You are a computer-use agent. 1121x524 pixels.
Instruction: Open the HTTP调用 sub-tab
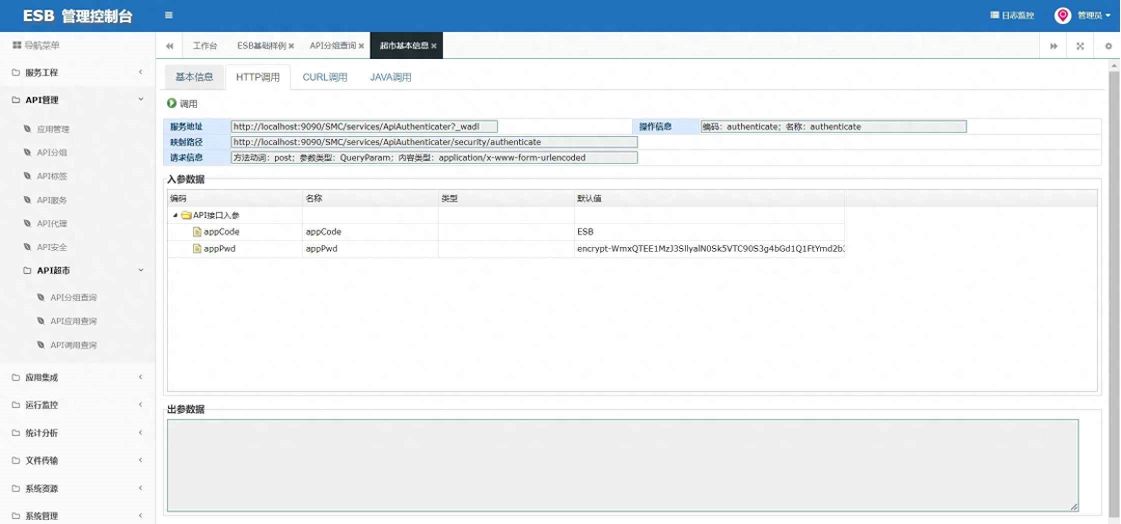257,77
